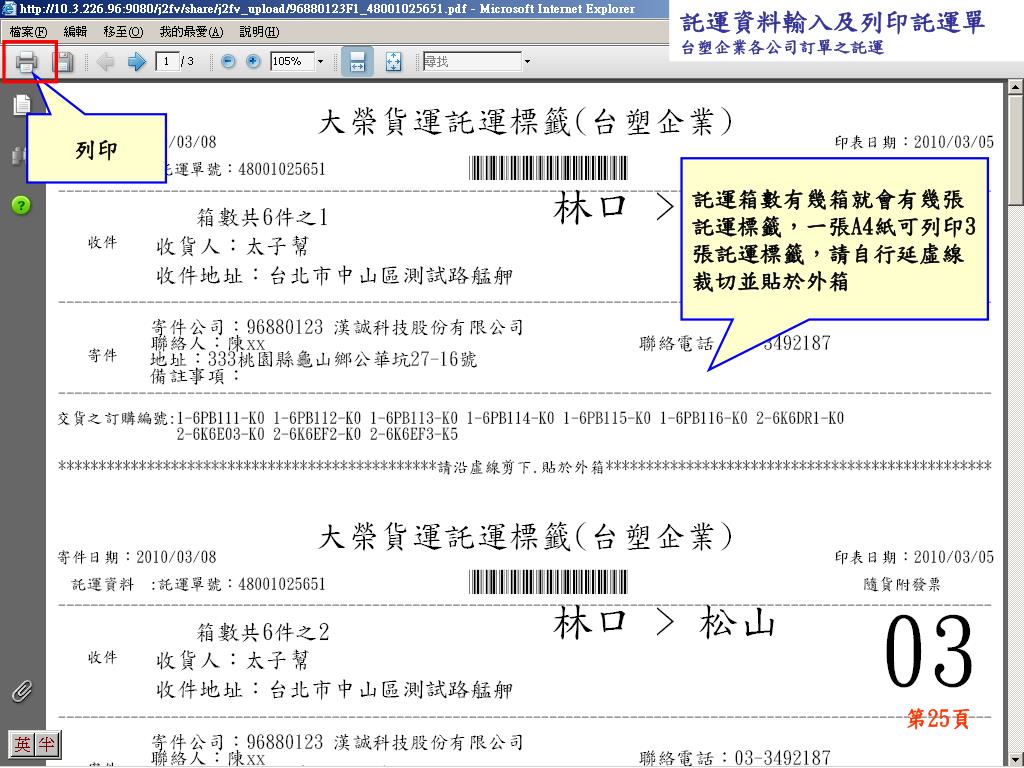1024x768 pixels.
Task: Edit the current page number field
Action: pos(167,61)
